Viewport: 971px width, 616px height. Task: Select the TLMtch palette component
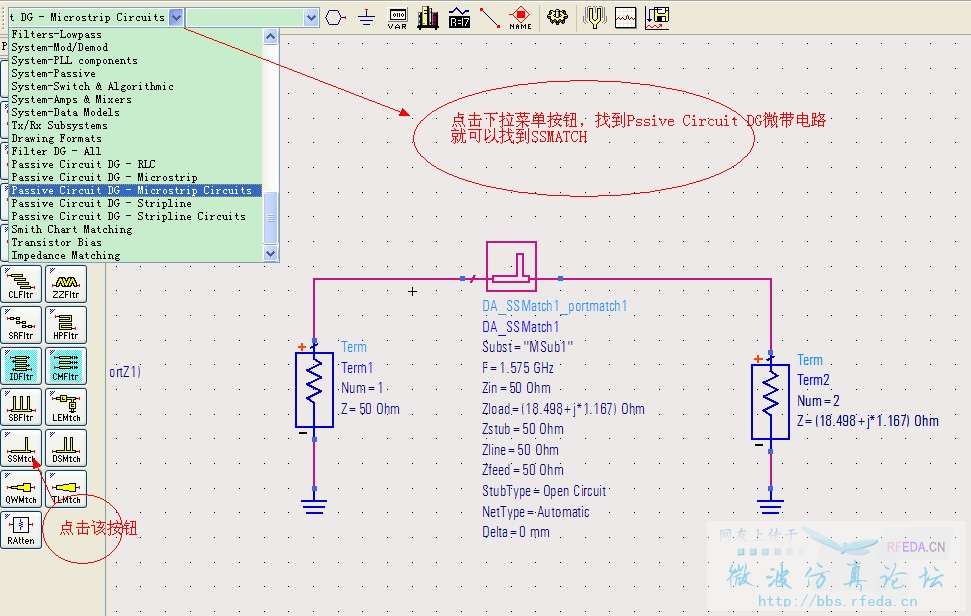(x=66, y=488)
